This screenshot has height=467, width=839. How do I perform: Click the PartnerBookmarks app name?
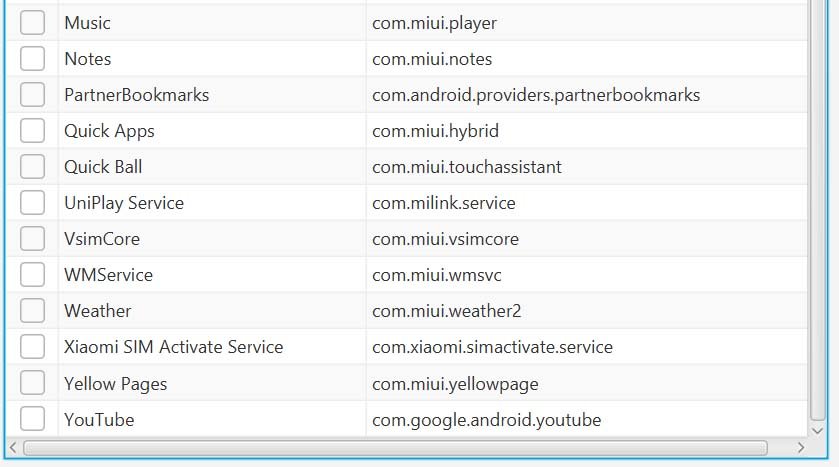(136, 95)
